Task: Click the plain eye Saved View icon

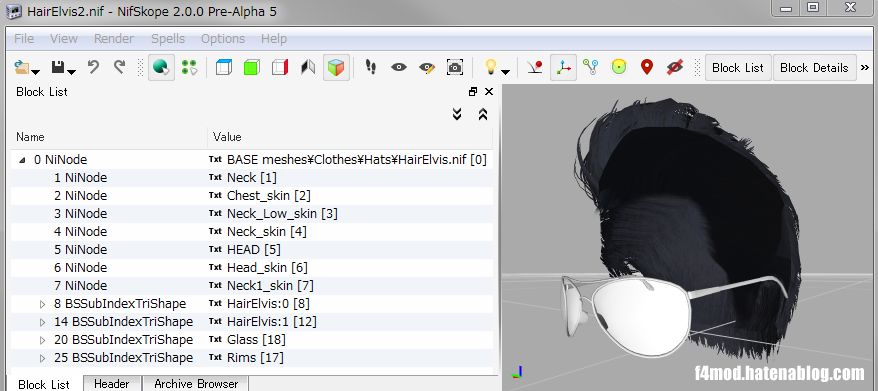Action: coord(399,68)
